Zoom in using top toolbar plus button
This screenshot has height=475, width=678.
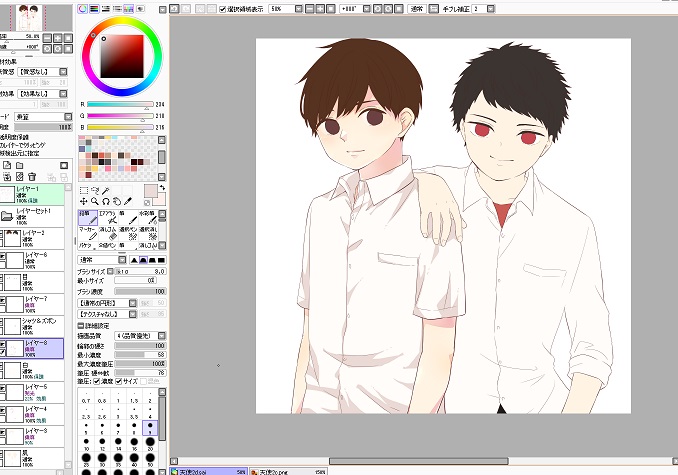320,9
